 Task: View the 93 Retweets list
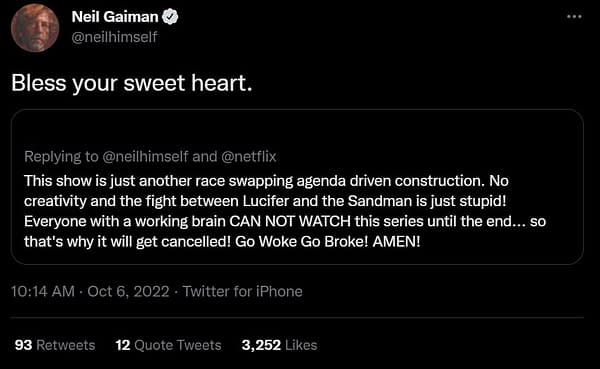coord(55,345)
